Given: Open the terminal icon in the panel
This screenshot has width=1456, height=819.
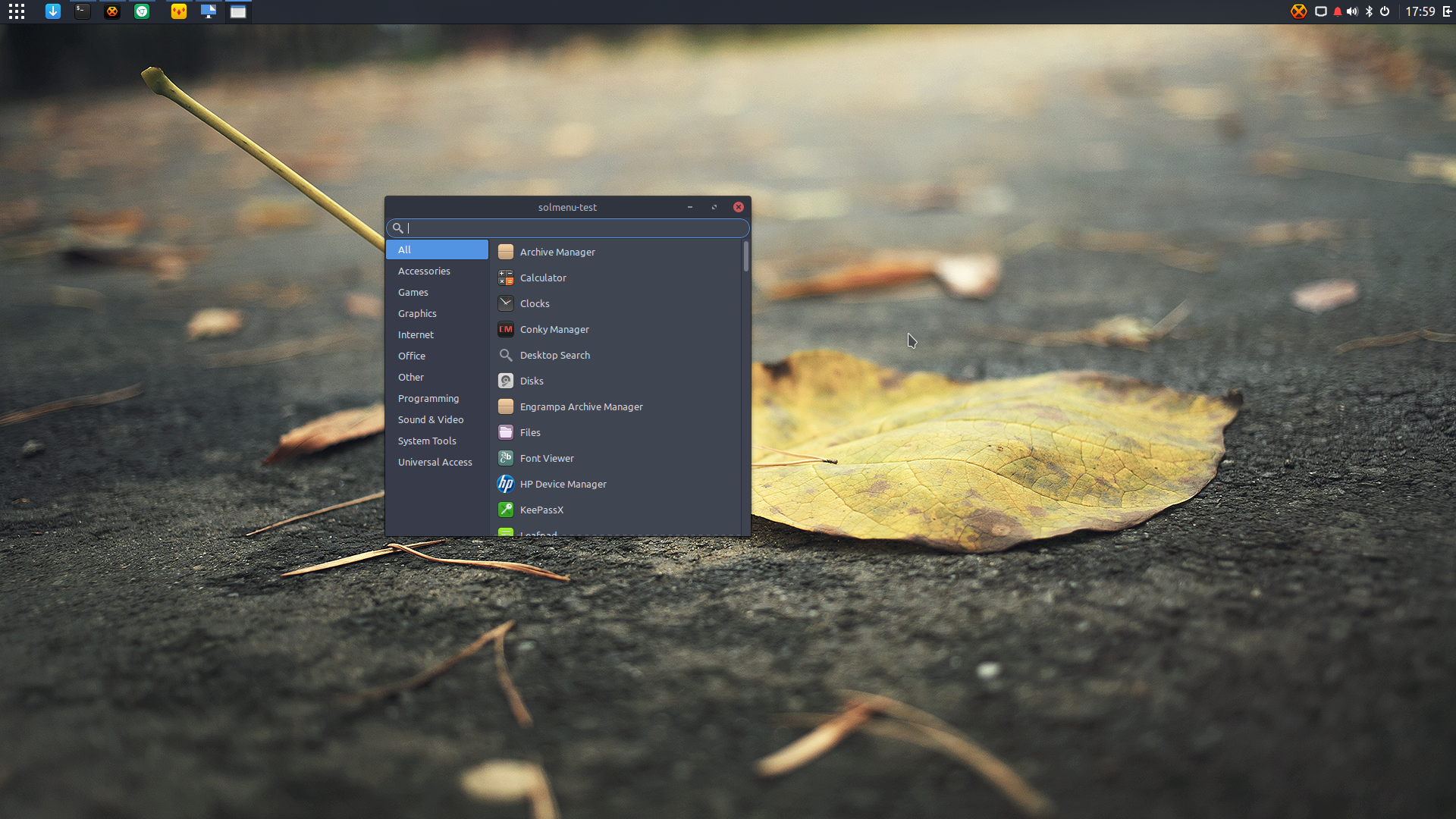Looking at the screenshot, I should (x=83, y=11).
